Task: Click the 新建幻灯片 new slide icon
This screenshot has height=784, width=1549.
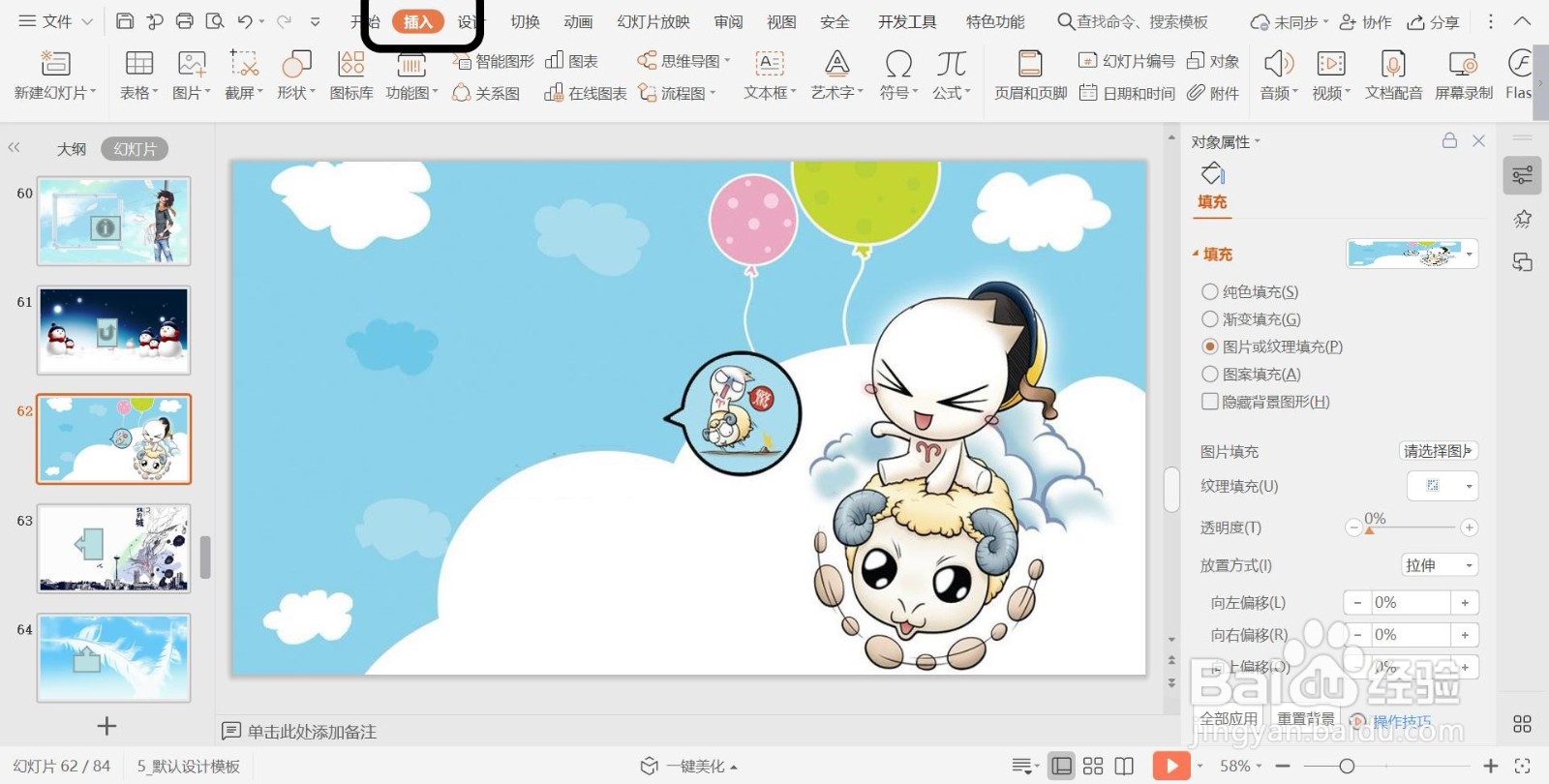Action: 55,64
